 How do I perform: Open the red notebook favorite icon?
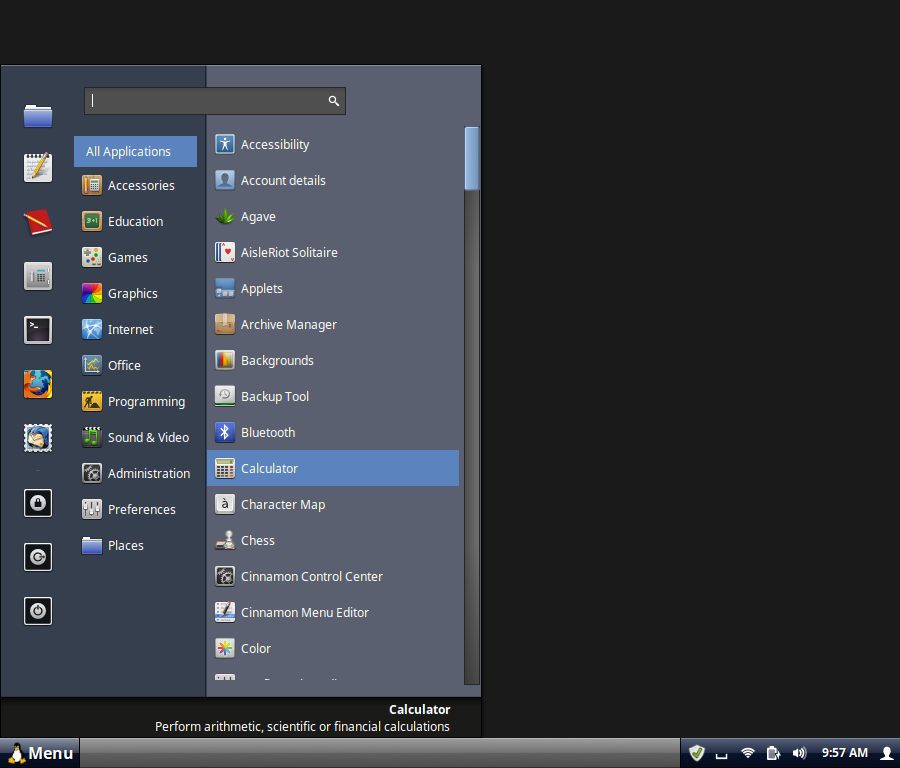tap(38, 222)
